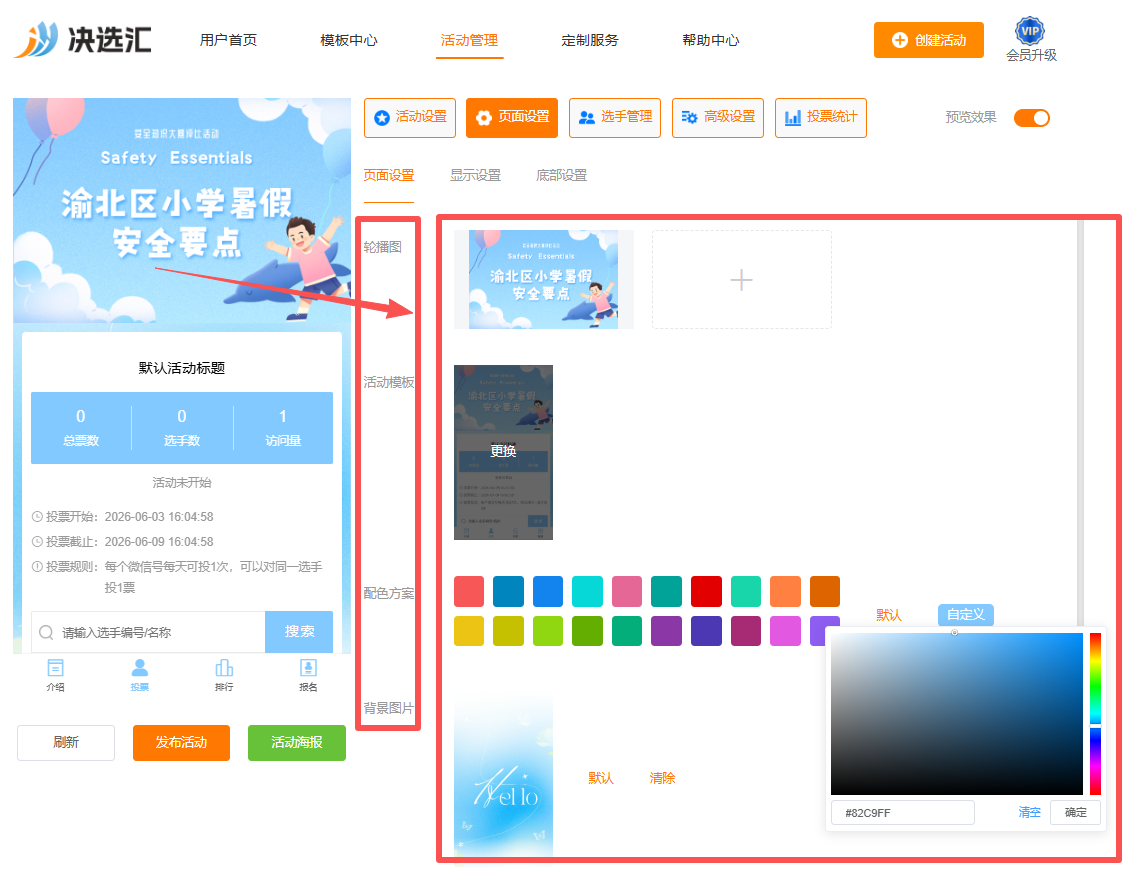The image size is (1139, 878).
Task: Click 清除 beside background image
Action: (x=662, y=778)
